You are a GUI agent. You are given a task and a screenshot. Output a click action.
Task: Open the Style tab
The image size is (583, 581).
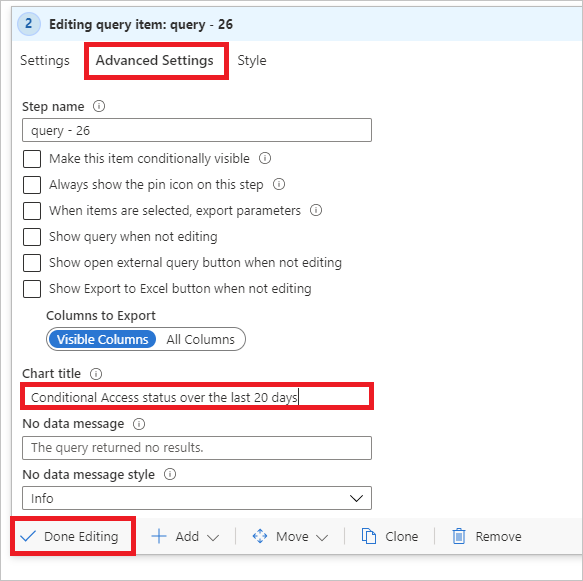252,60
